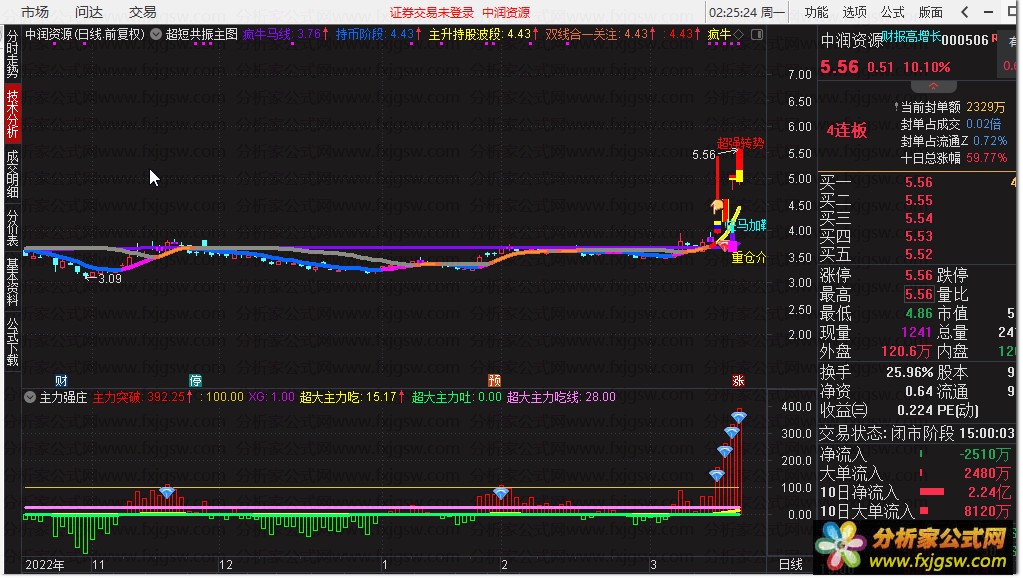Open the 交易 menu
The height and width of the screenshot is (578, 1023).
[x=142, y=12]
